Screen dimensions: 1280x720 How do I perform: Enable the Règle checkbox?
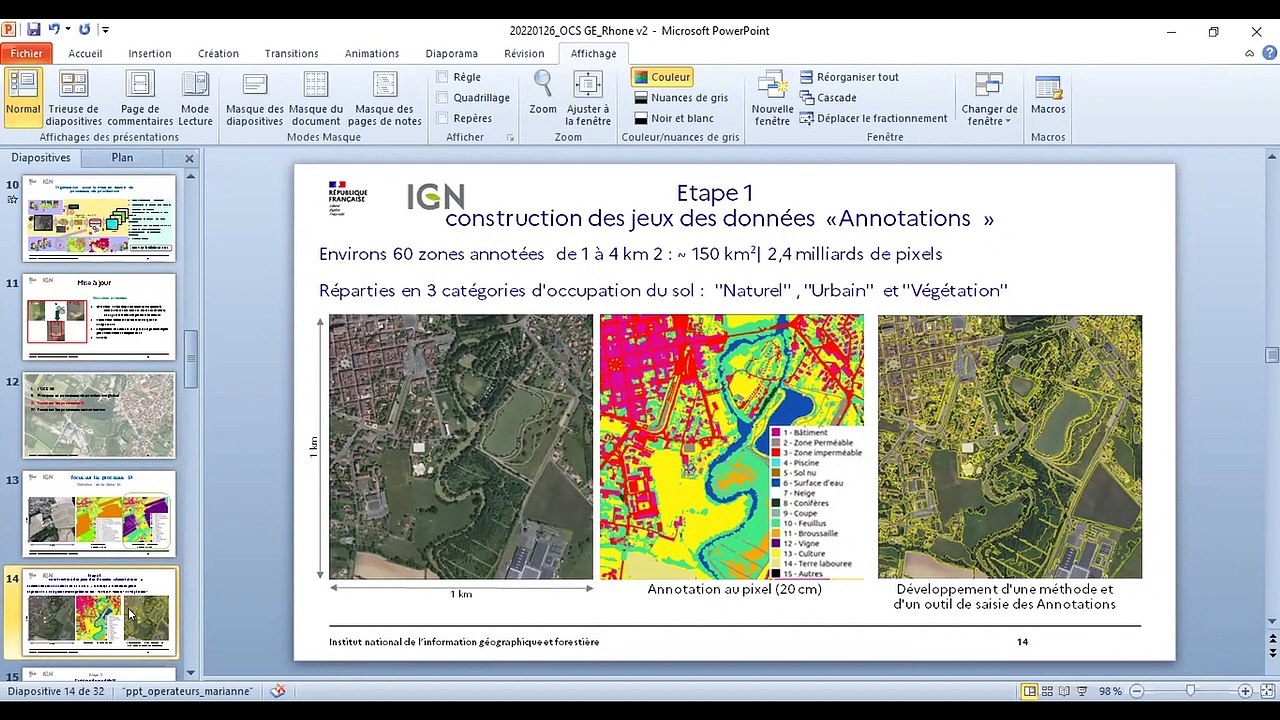pos(442,77)
